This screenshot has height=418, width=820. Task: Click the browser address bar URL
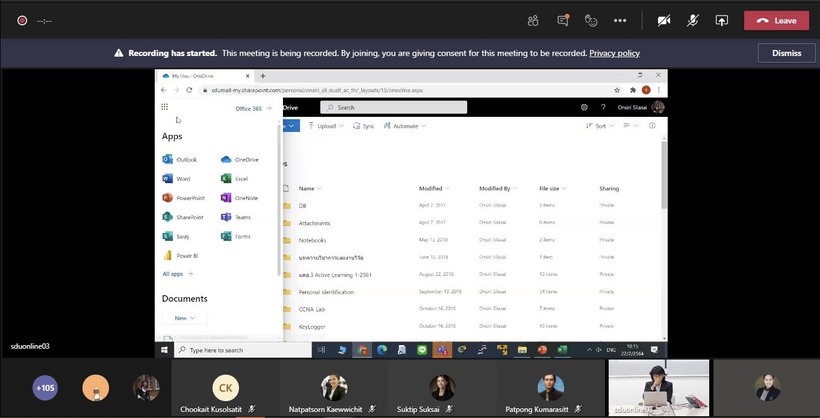tap(317, 90)
